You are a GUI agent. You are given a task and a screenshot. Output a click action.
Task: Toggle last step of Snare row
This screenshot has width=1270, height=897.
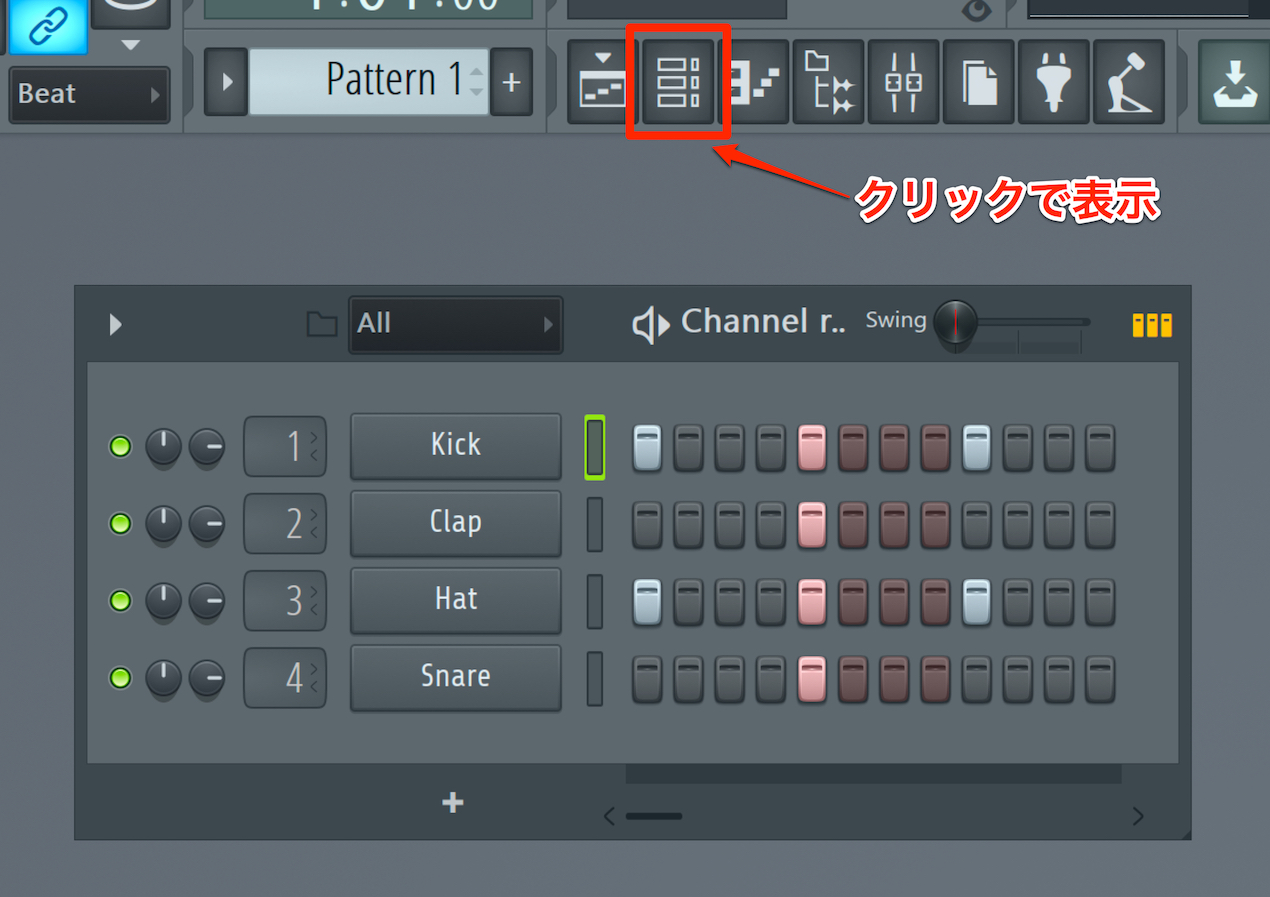coord(1100,679)
